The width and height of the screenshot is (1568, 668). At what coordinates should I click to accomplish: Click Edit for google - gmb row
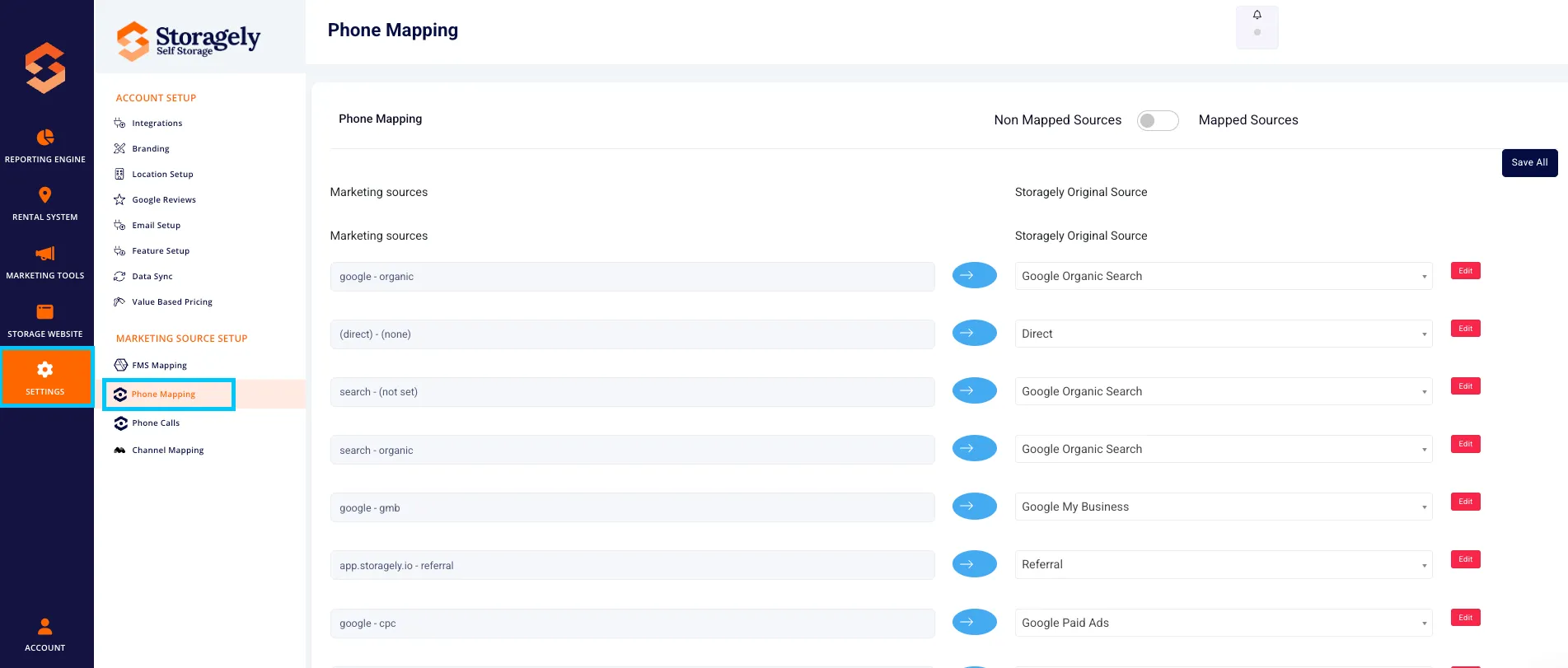tap(1465, 502)
